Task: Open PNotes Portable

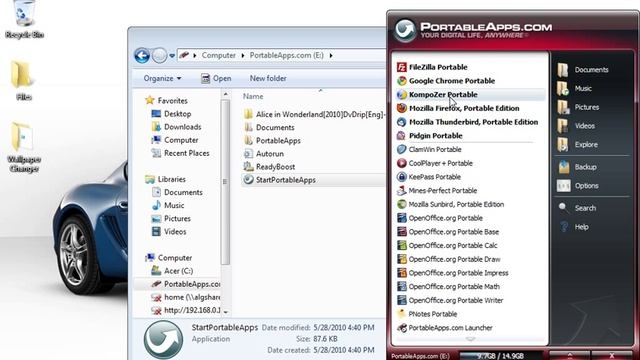Action: (x=427, y=314)
